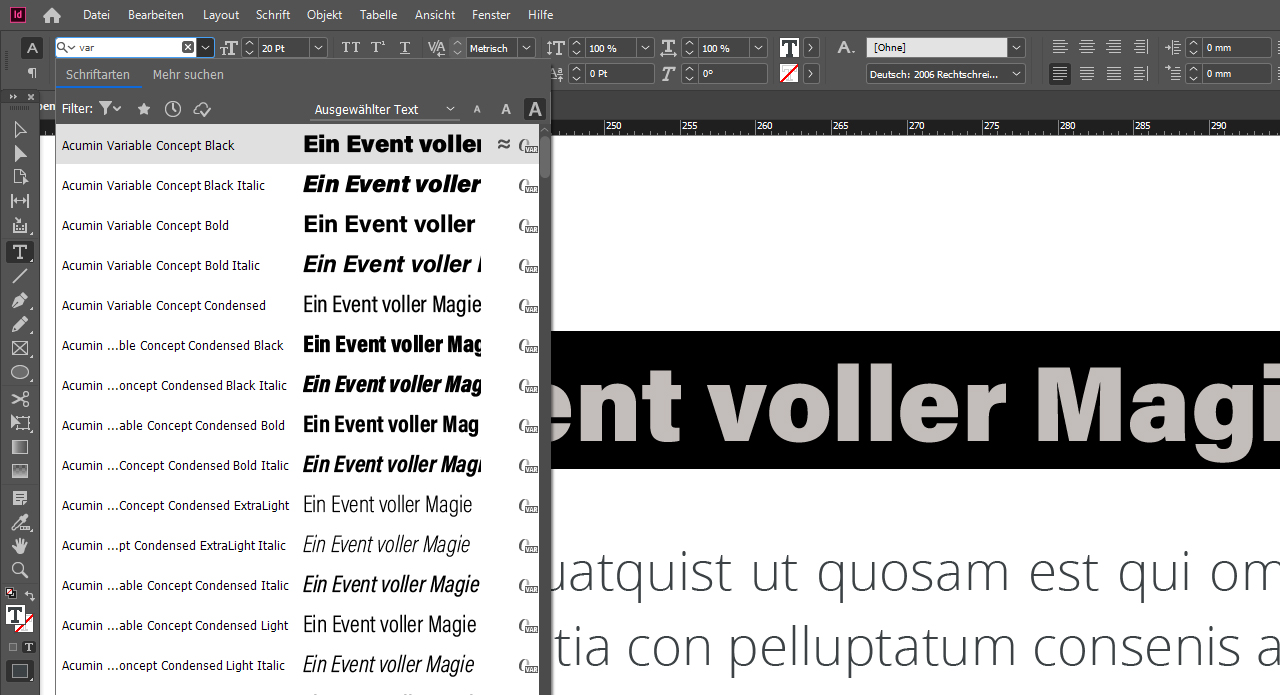Open the vertical scale dropdown
Image resolution: width=1280 pixels, height=695 pixels.
click(645, 48)
